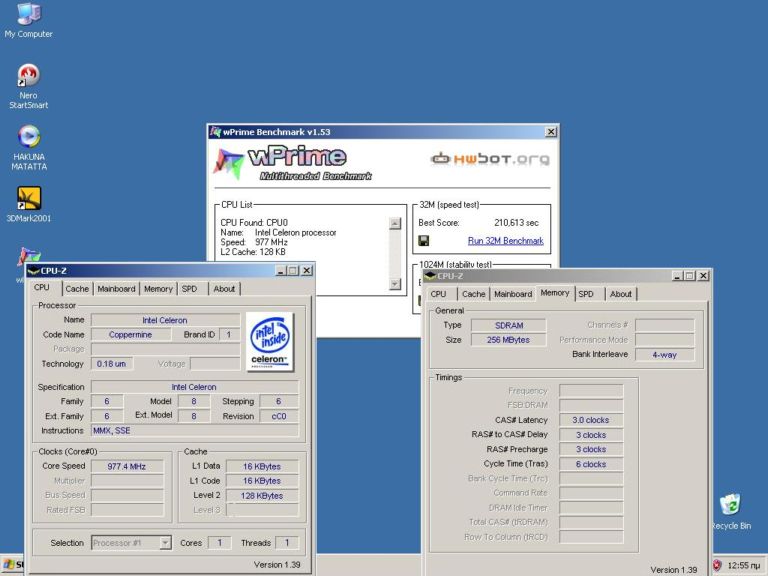Open Cache tab in right CPU-Z window
The width and height of the screenshot is (768, 576).
(x=474, y=294)
